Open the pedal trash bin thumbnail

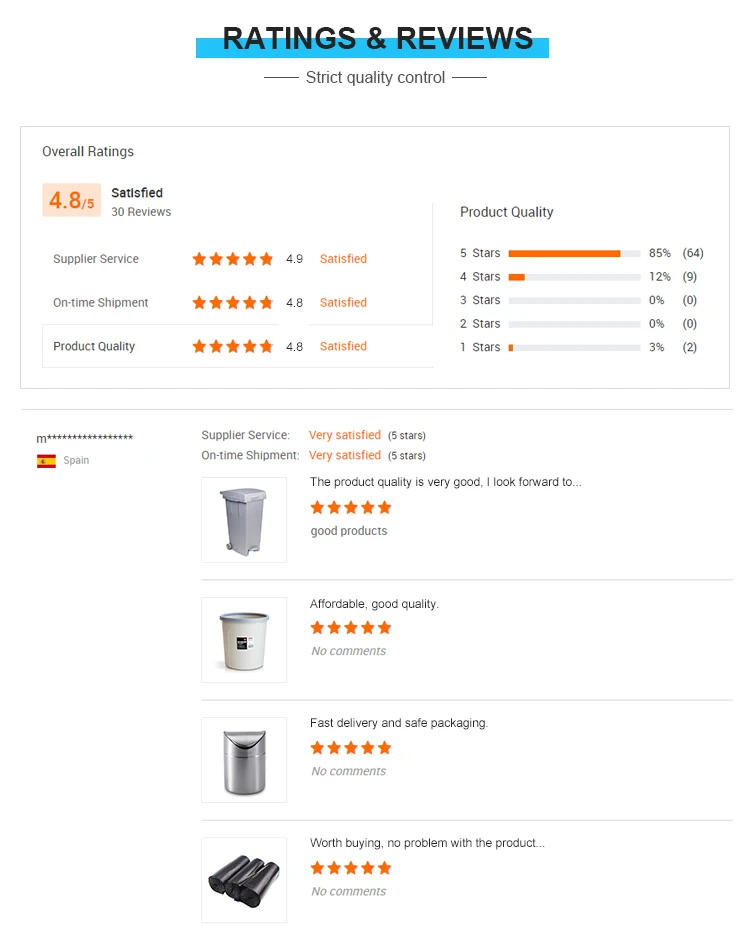tap(244, 520)
